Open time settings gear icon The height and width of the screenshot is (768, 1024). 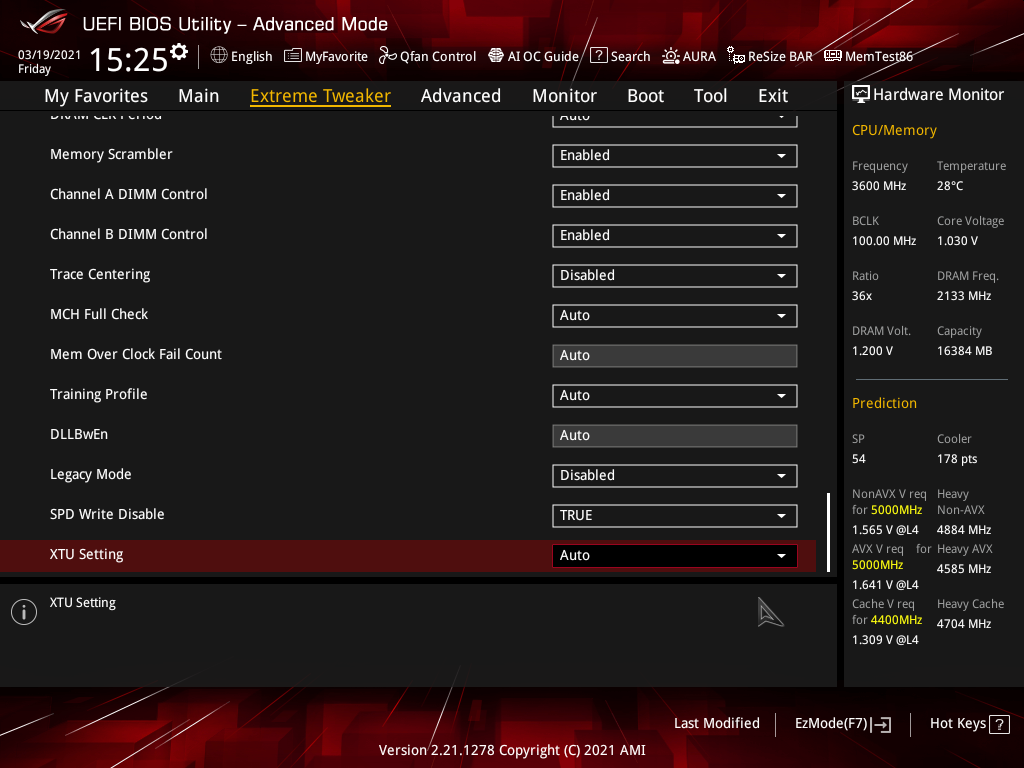[x=179, y=52]
